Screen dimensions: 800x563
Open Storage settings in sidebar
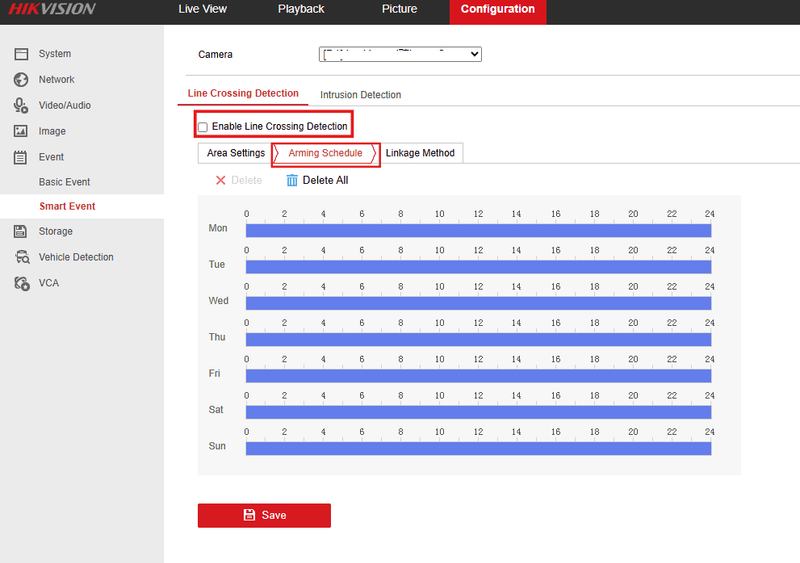click(x=56, y=231)
